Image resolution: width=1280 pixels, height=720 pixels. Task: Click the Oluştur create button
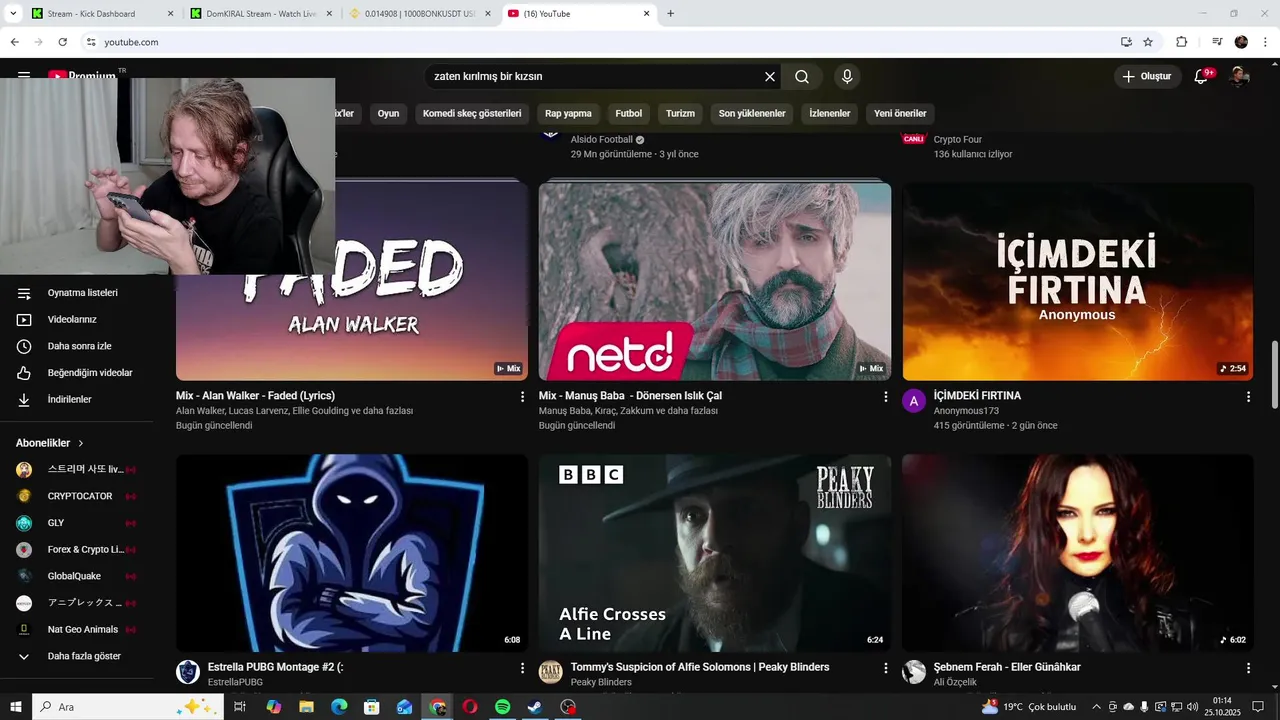(1147, 77)
